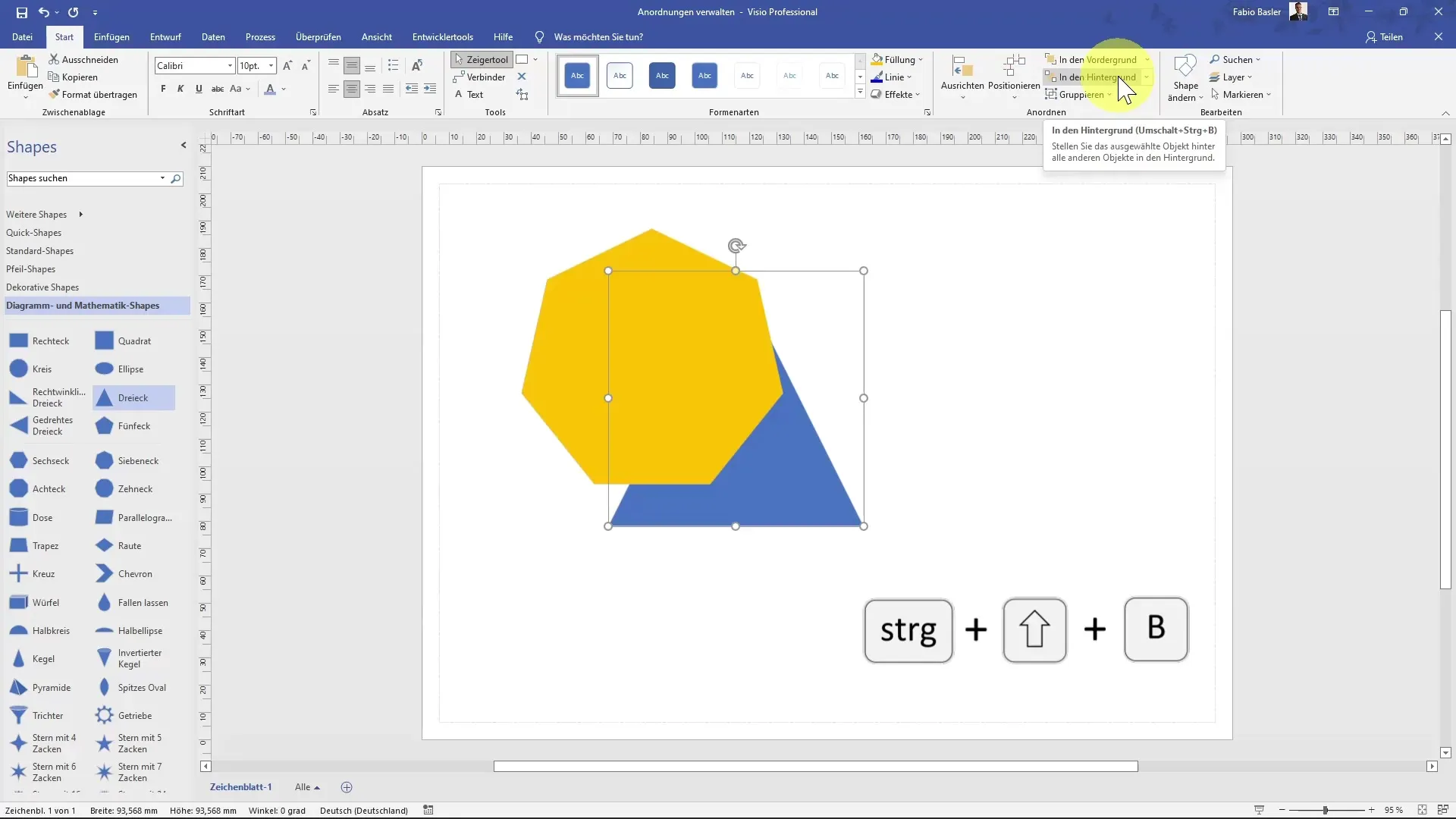1456x819 pixels.
Task: Click Kopieren copy button
Action: [x=73, y=77]
